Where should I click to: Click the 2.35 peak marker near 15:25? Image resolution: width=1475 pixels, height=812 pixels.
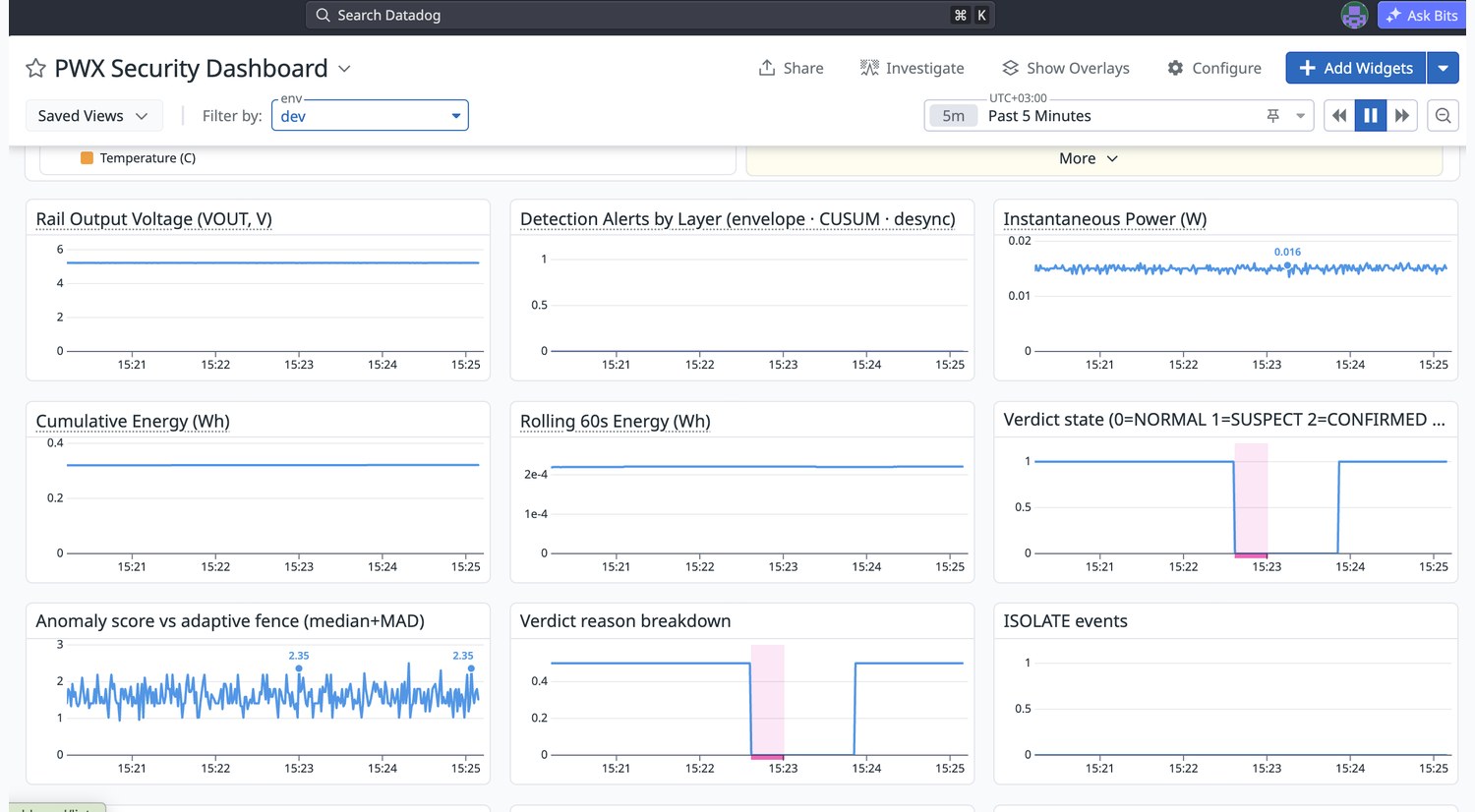pyautogui.click(x=471, y=668)
